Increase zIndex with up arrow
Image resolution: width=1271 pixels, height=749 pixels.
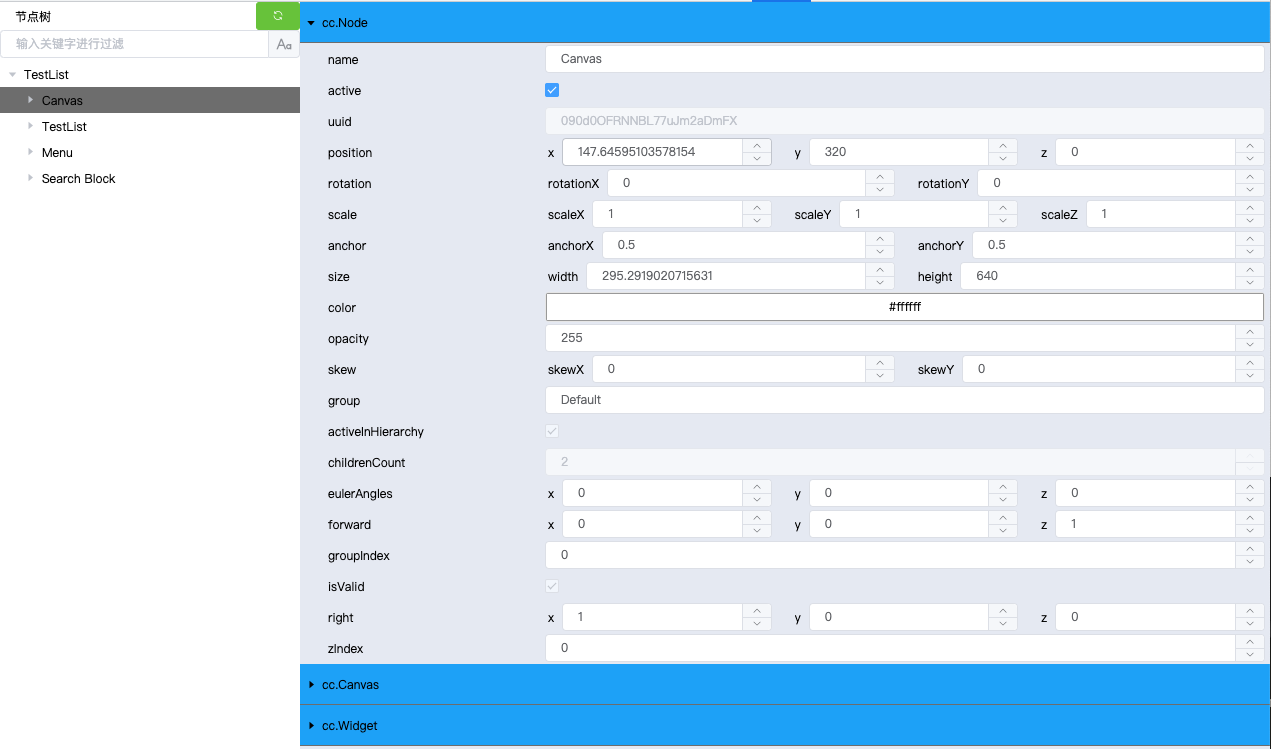[1250, 642]
